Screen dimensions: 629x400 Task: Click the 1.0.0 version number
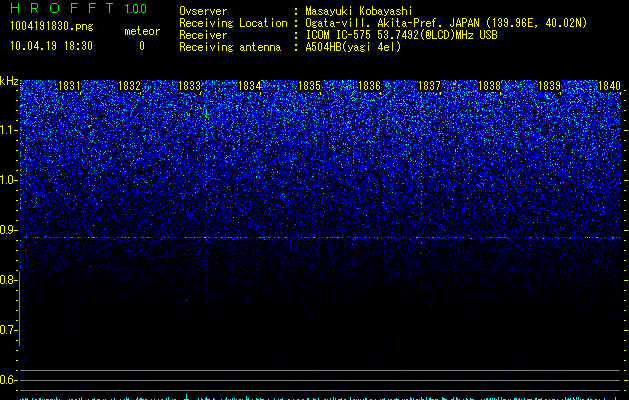click(x=136, y=8)
